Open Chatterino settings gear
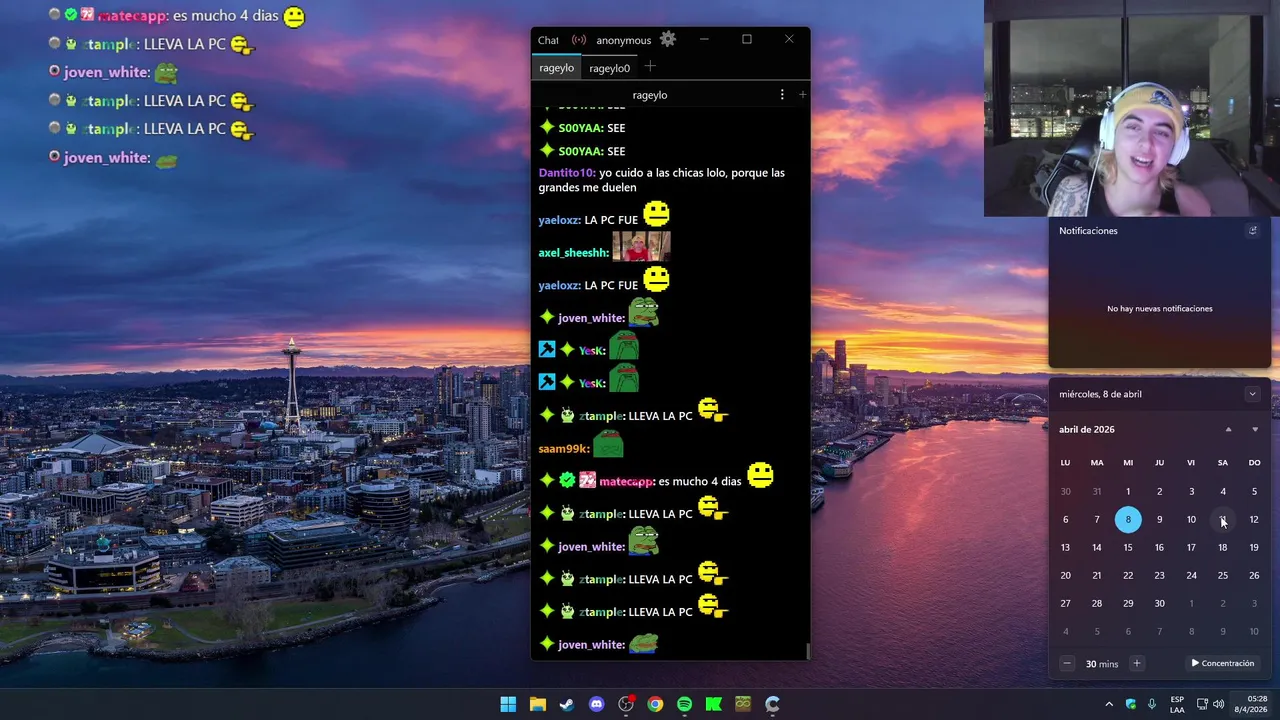Viewport: 1280px width, 720px height. 668,39
